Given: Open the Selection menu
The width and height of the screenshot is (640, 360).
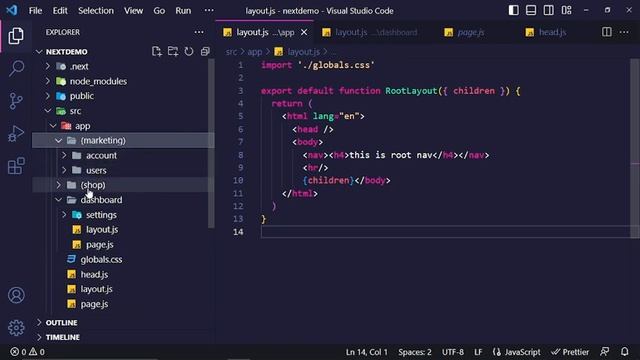Looking at the screenshot, I should tap(96, 11).
